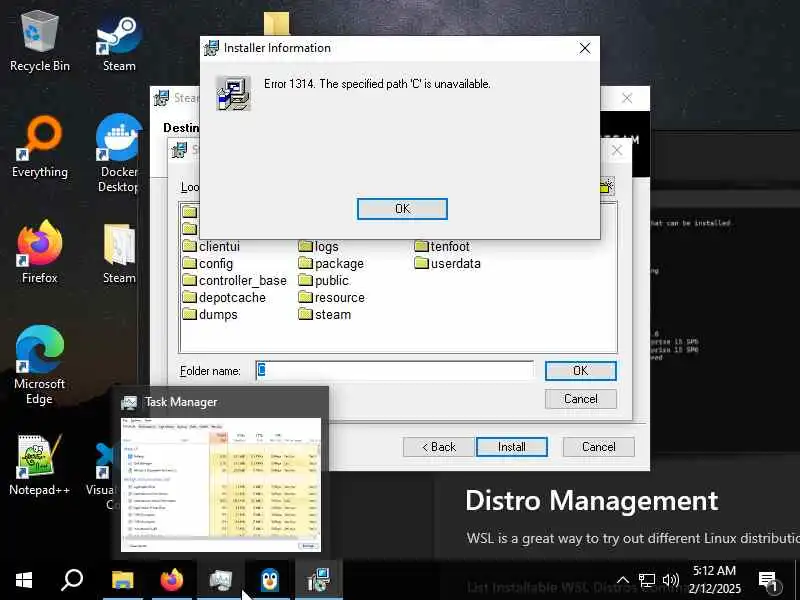Open the notification center icon
800x600 pixels.
[767, 581]
